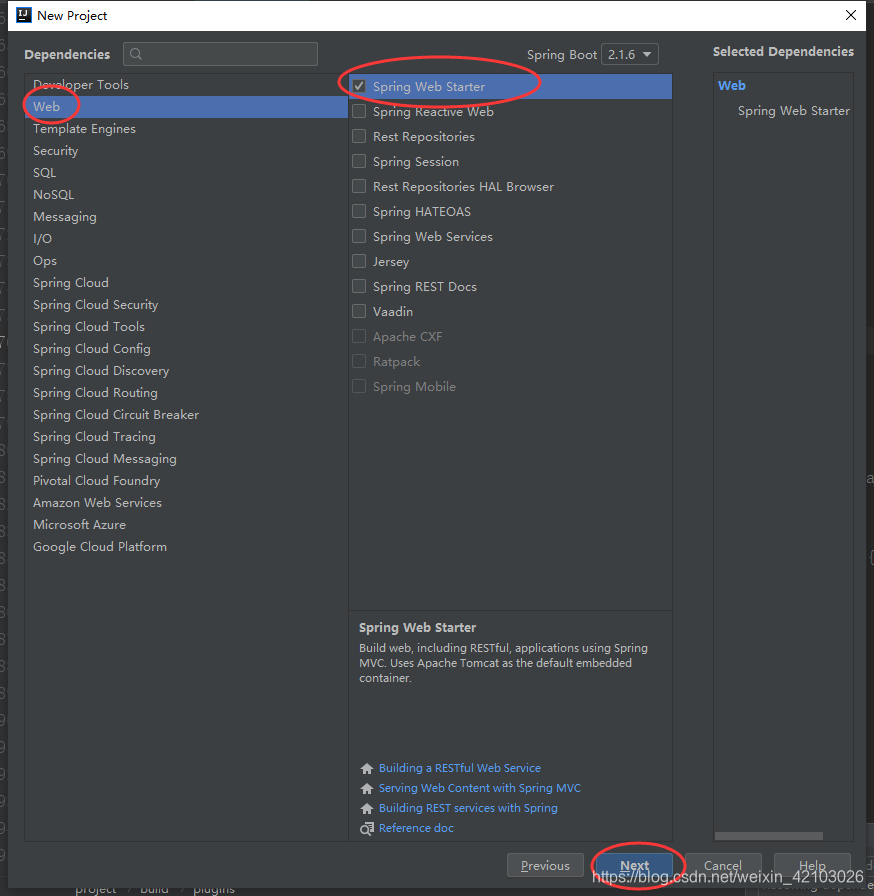Click home icon beside Building a RESTful Web Service

[x=367, y=769]
